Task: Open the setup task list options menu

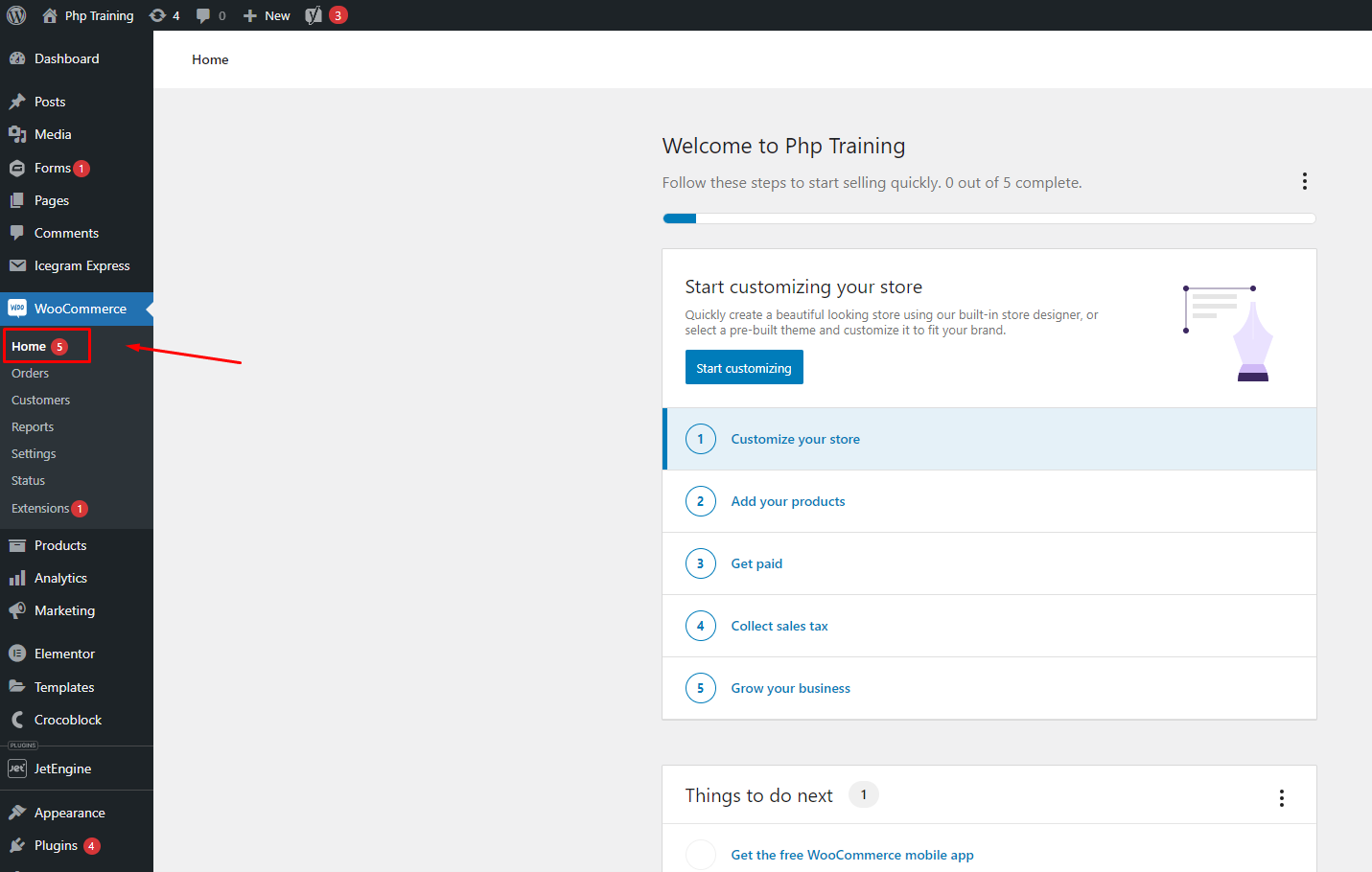Action: (x=1304, y=182)
